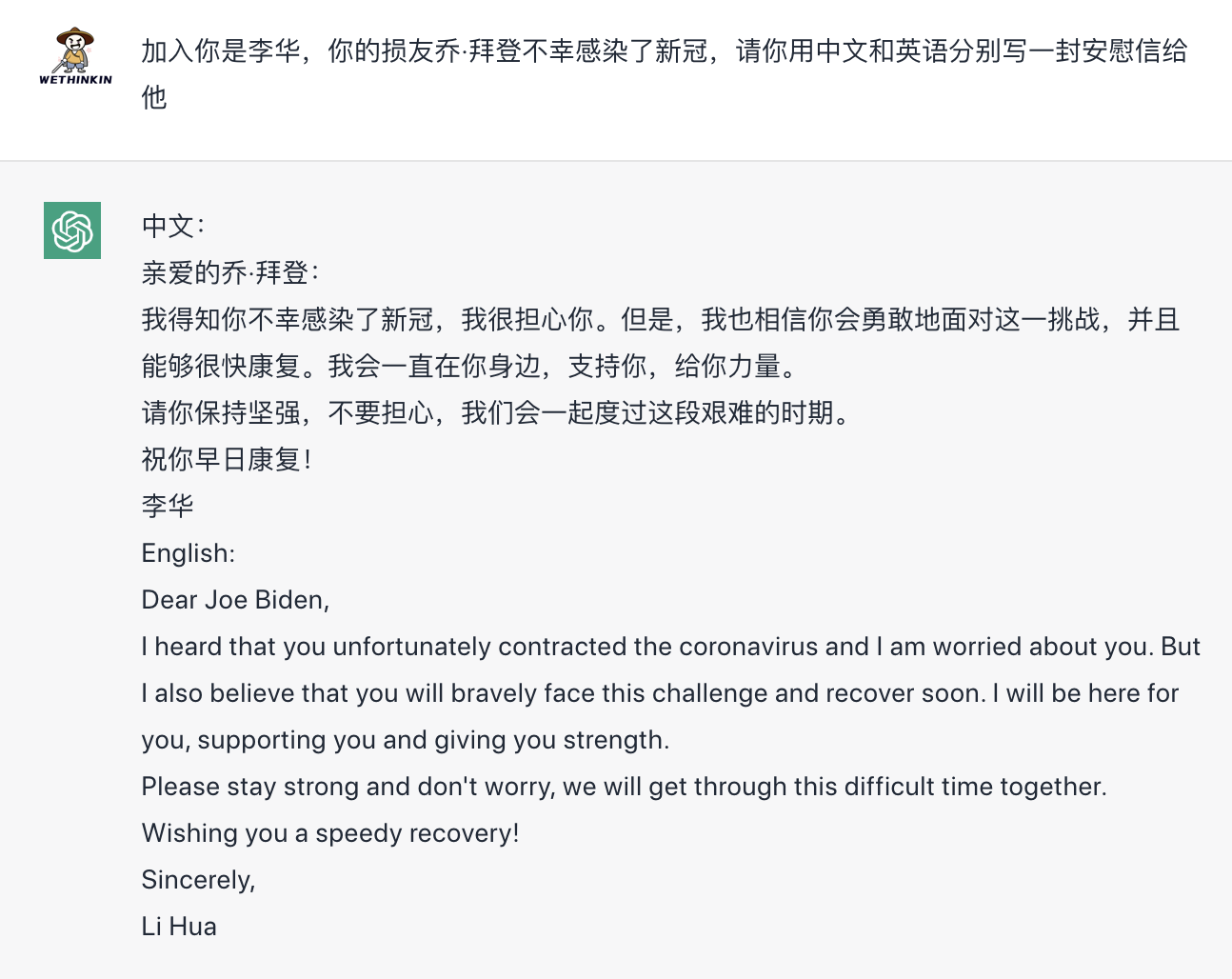Click the WETHINKIN user avatar icon
Screen dimensions: 1232x979
point(75,56)
